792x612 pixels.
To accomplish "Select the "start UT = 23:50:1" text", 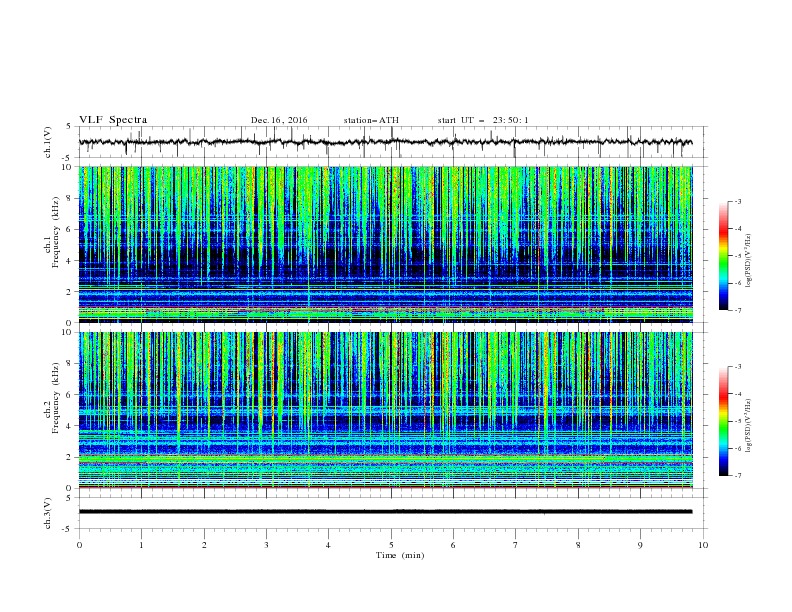I will (x=483, y=120).
